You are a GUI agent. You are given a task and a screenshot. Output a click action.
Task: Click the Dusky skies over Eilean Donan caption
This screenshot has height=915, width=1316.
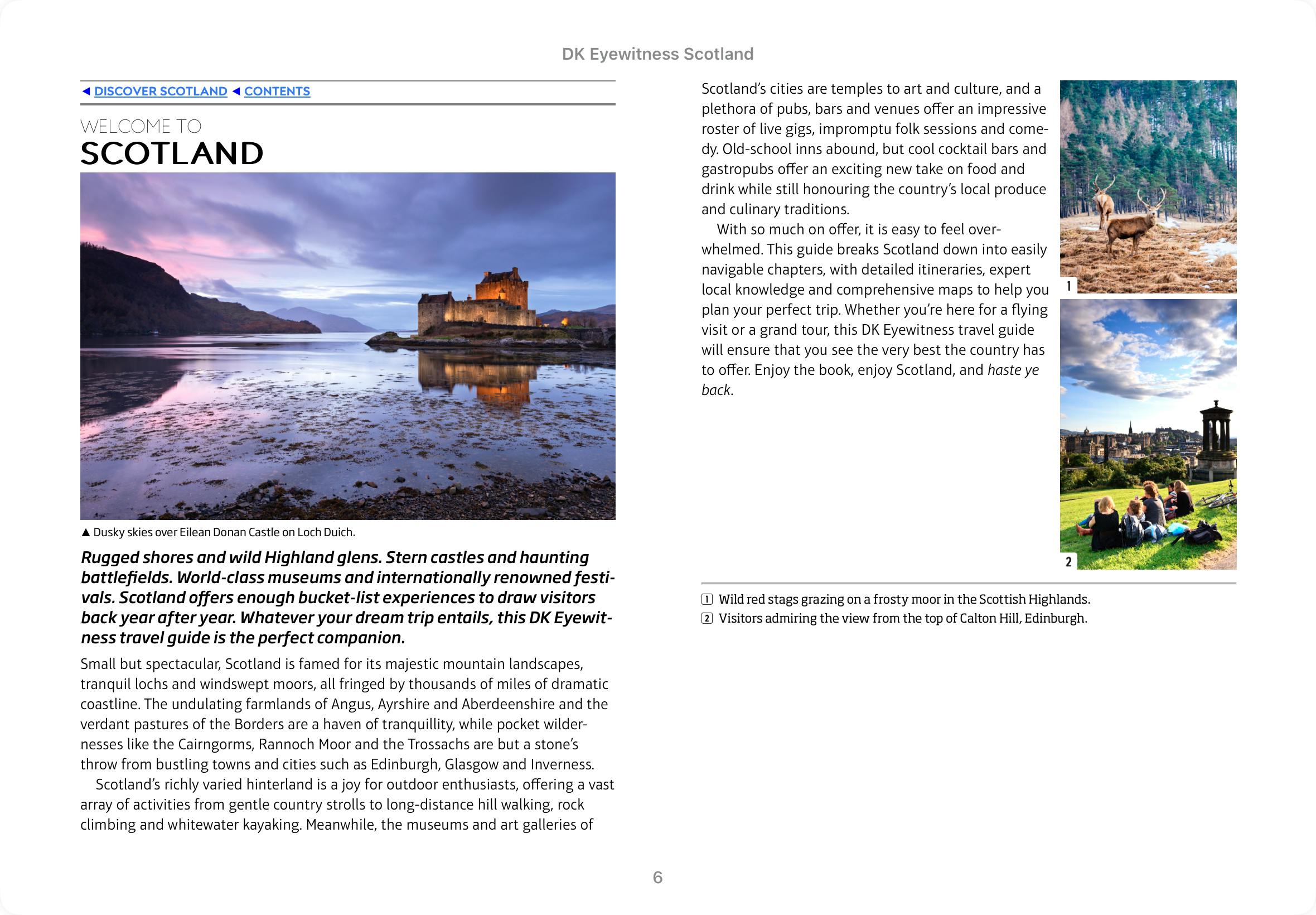pos(224,533)
